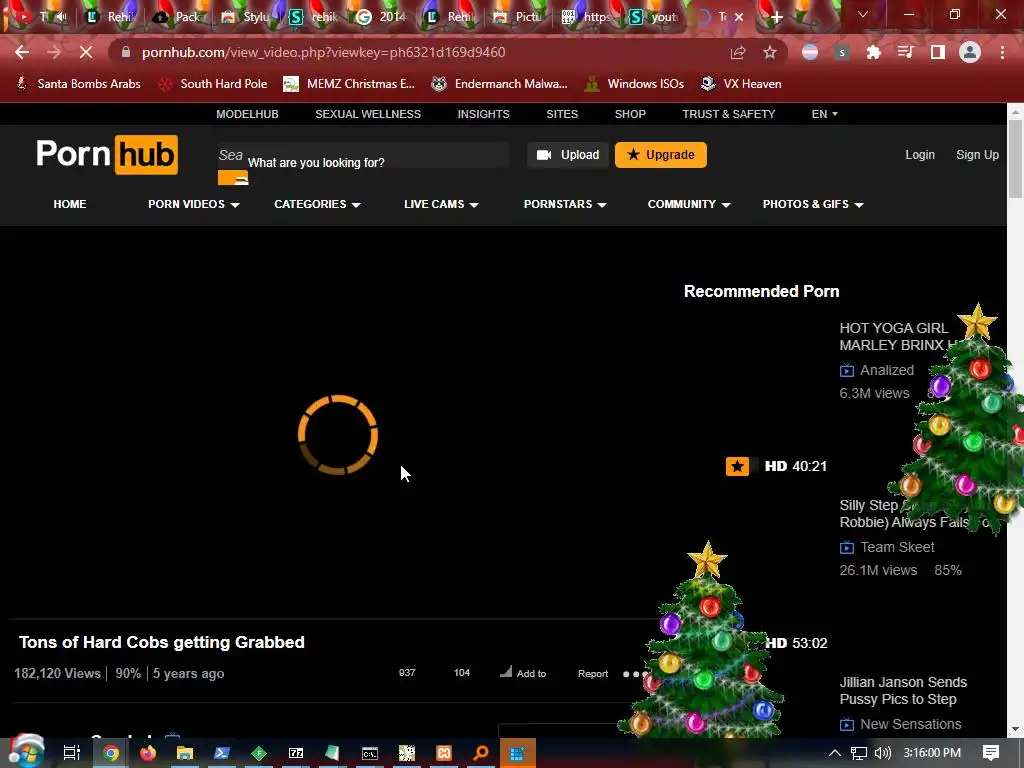Viewport: 1024px width, 768px height.
Task: Open File Explorer from the taskbar
Action: [x=185, y=753]
